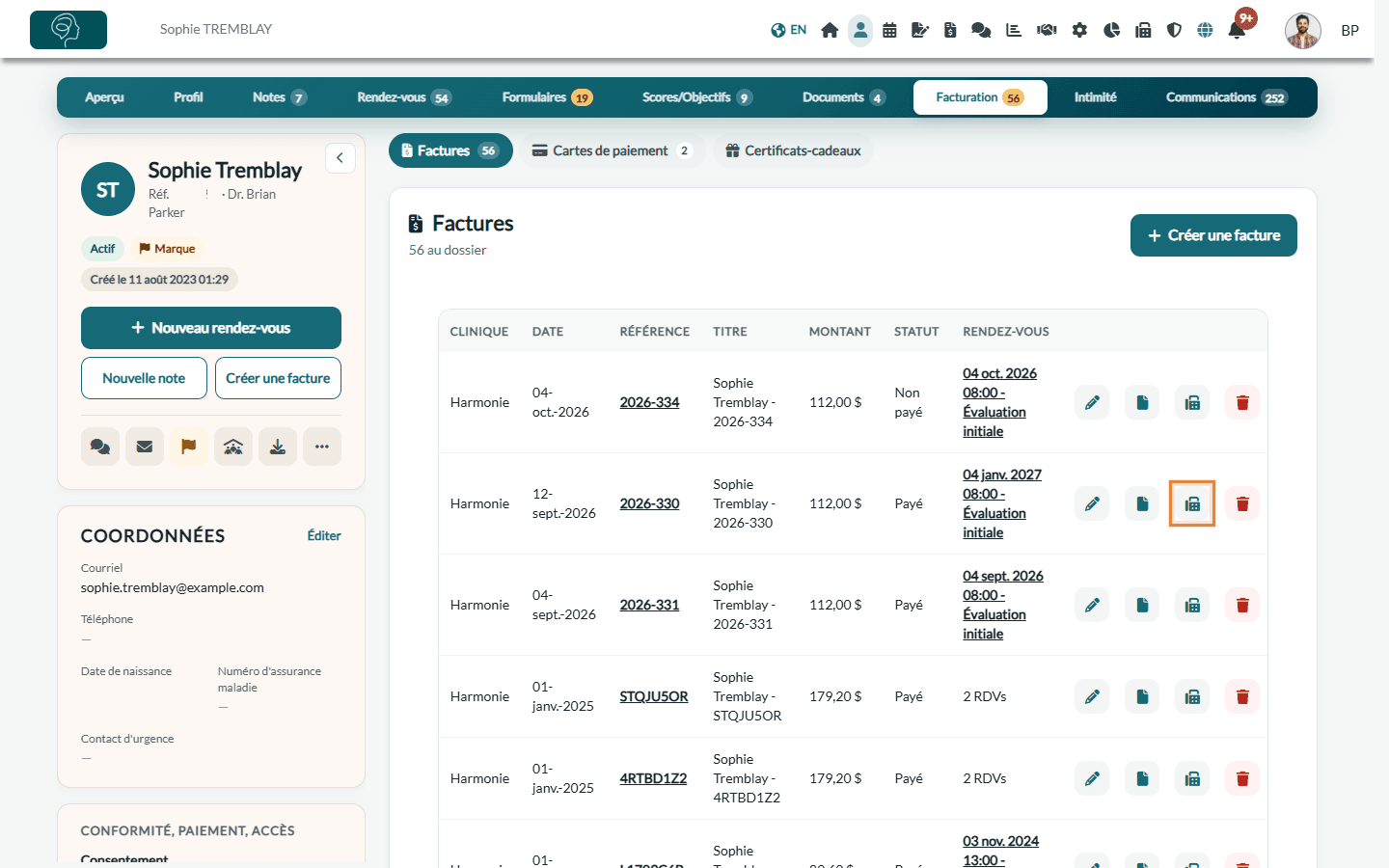Open the ellipsis more-actions button in patient card
This screenshot has height=868, width=1389.
(x=322, y=447)
